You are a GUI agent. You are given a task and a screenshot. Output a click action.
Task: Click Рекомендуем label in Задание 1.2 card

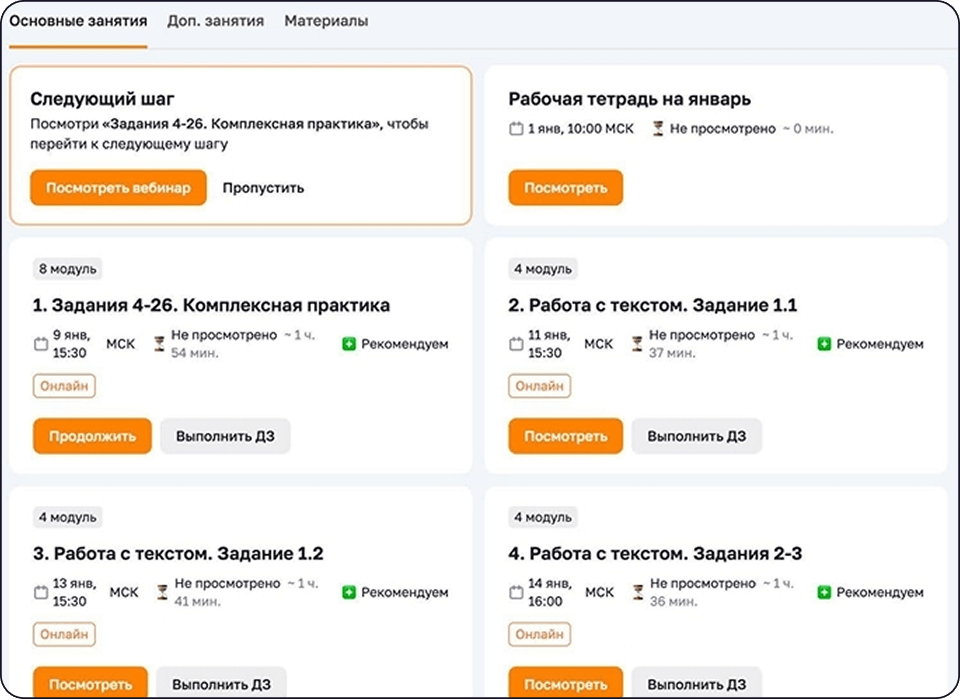(405, 592)
